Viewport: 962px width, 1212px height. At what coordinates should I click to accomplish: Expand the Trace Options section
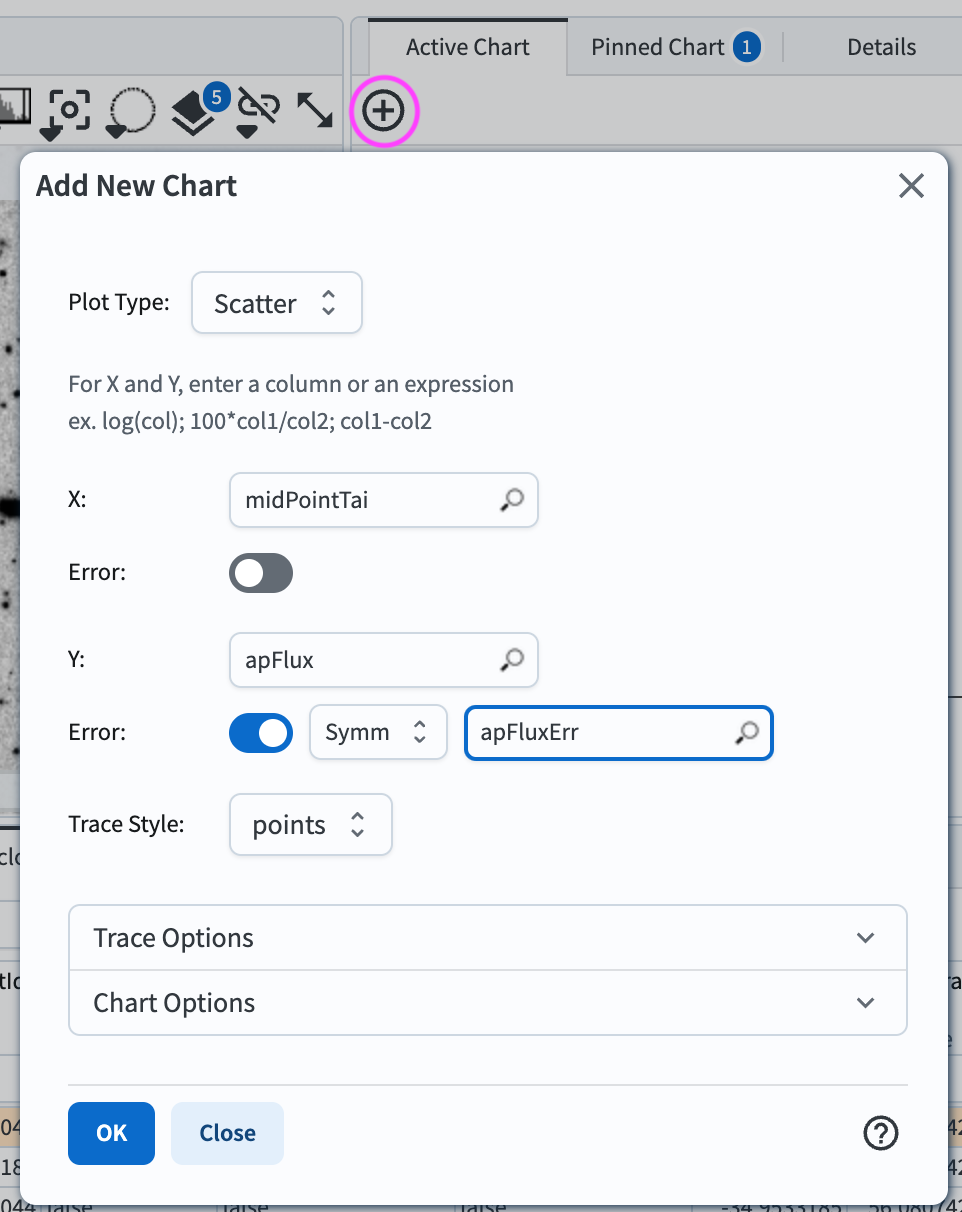[x=487, y=938]
